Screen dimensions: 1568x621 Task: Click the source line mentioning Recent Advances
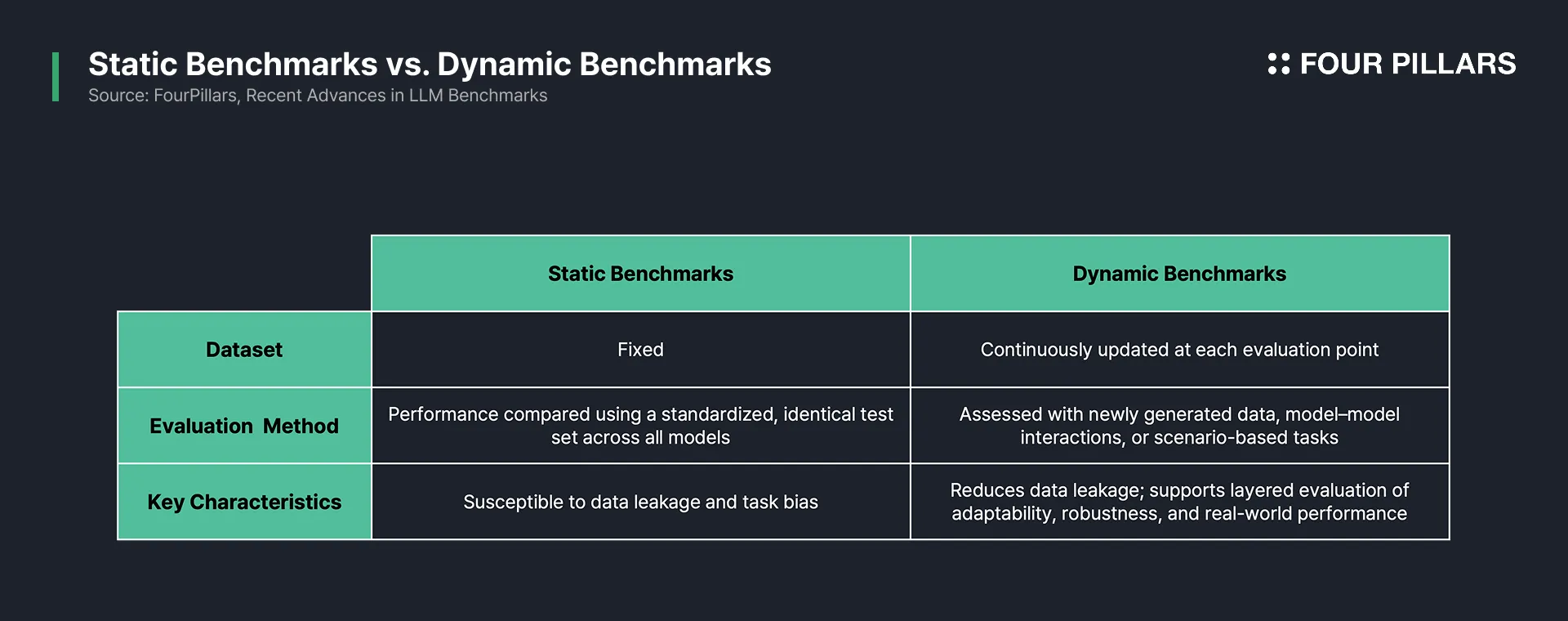pyautogui.click(x=318, y=96)
